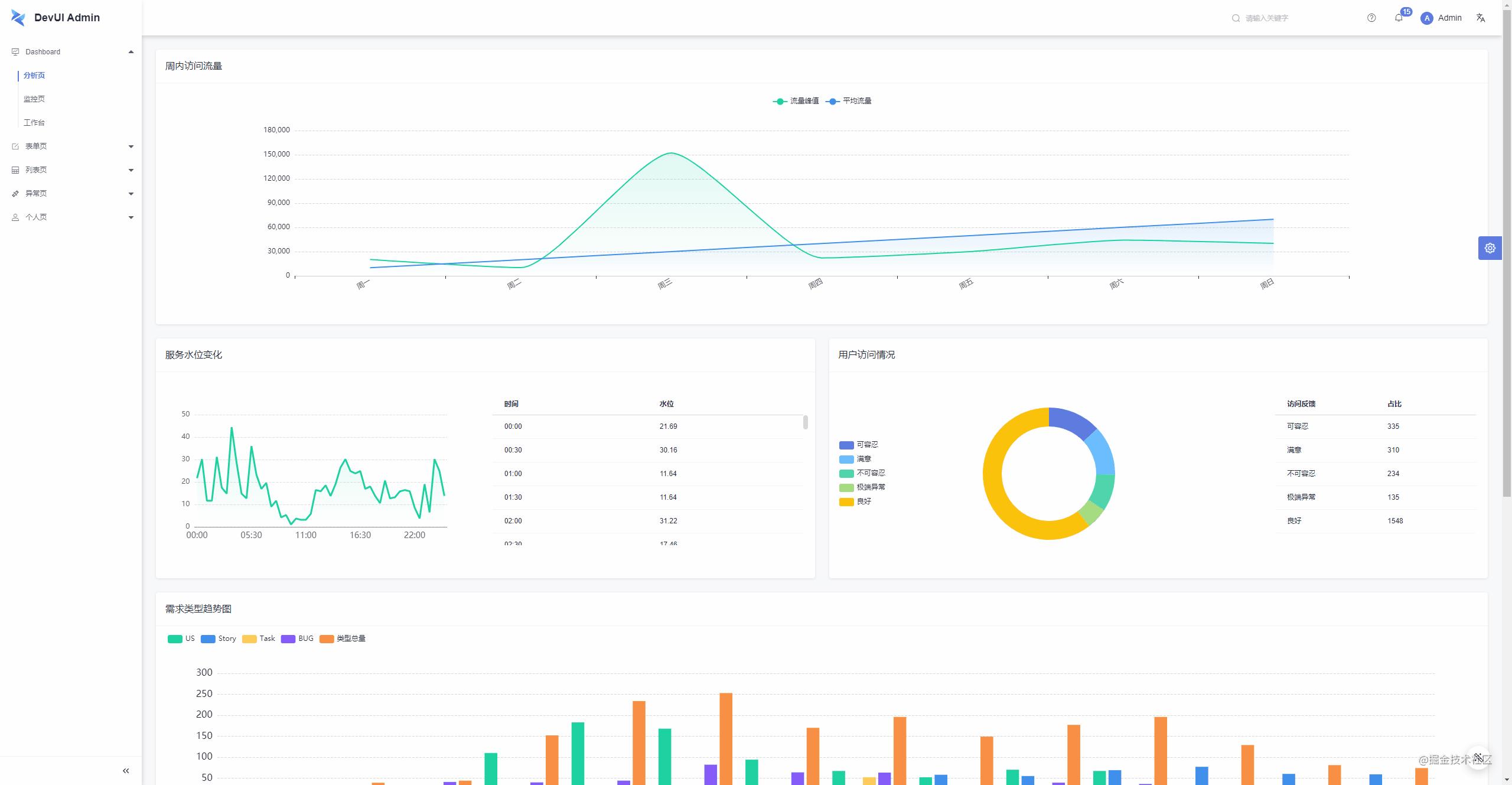Open 工作台 in sidebar

point(34,123)
